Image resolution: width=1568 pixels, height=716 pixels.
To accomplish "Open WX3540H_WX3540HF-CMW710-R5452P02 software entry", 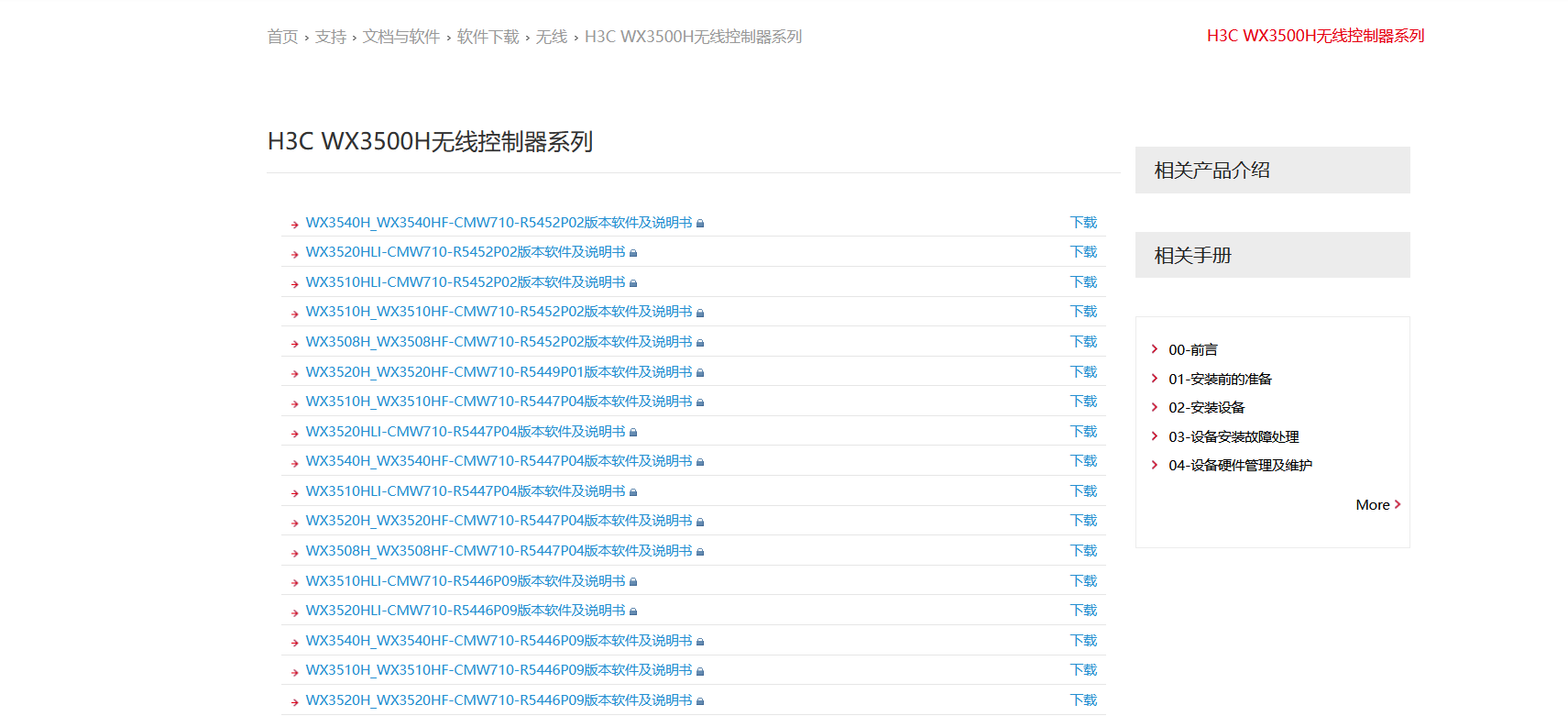I will [x=499, y=223].
